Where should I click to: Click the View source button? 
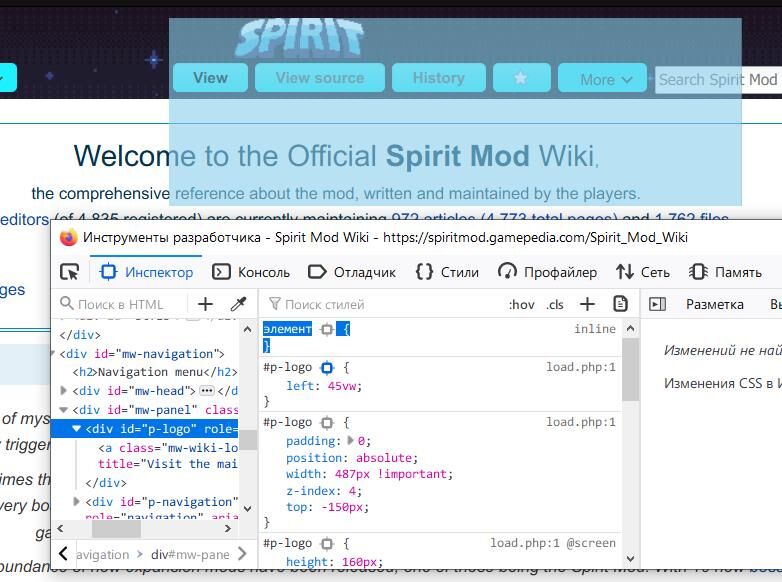coord(320,78)
